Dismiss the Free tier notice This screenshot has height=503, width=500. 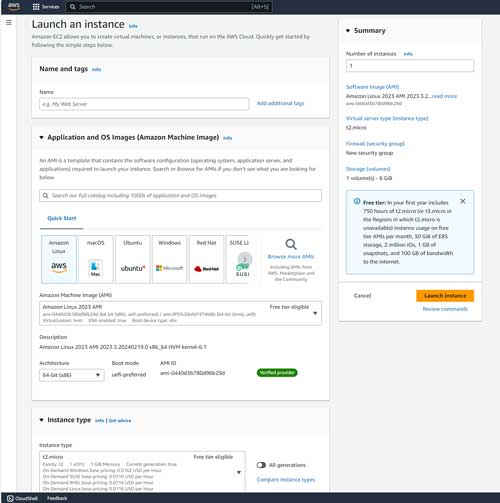click(x=463, y=201)
